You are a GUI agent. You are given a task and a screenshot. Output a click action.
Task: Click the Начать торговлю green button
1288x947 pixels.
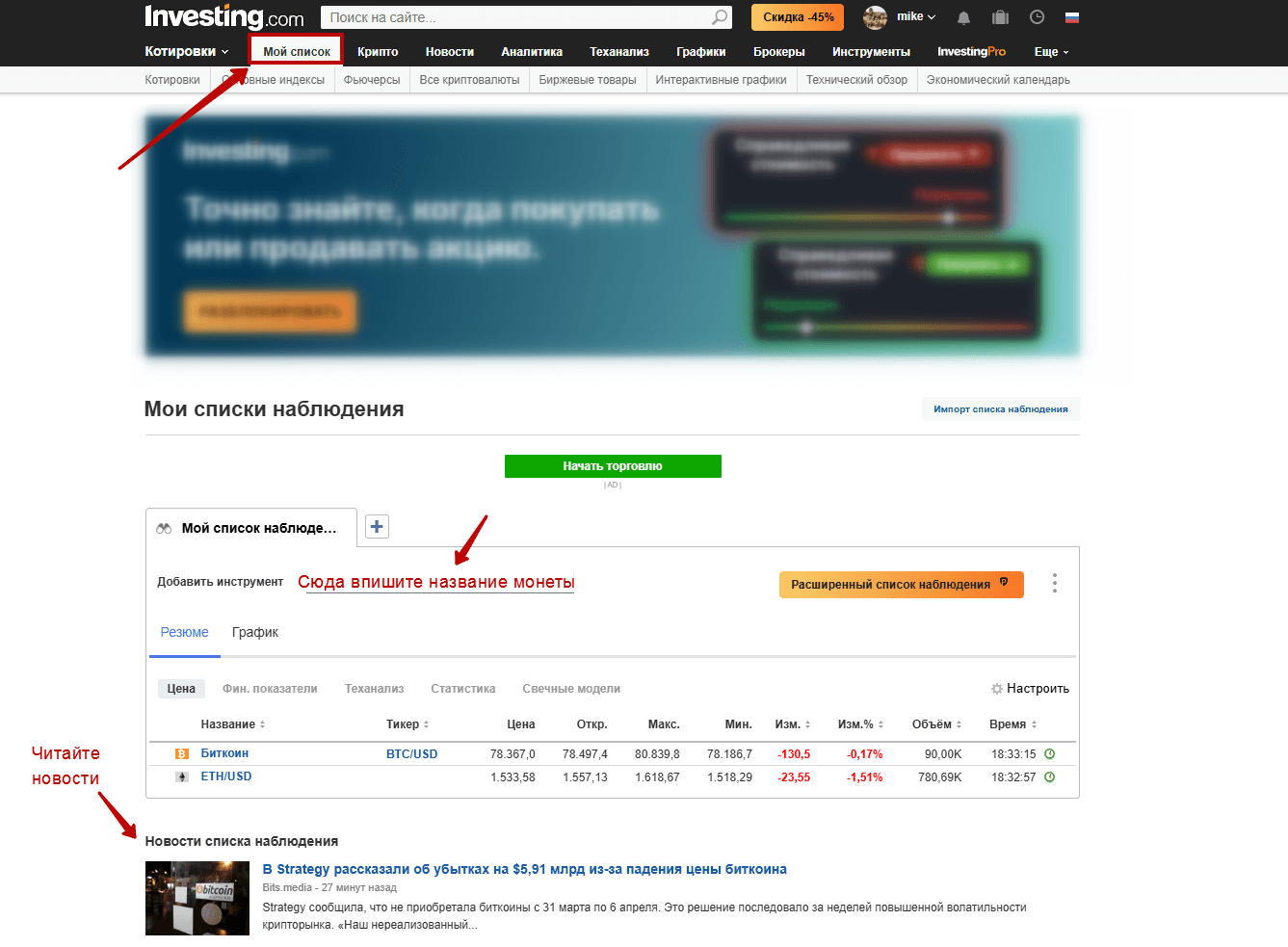[613, 466]
